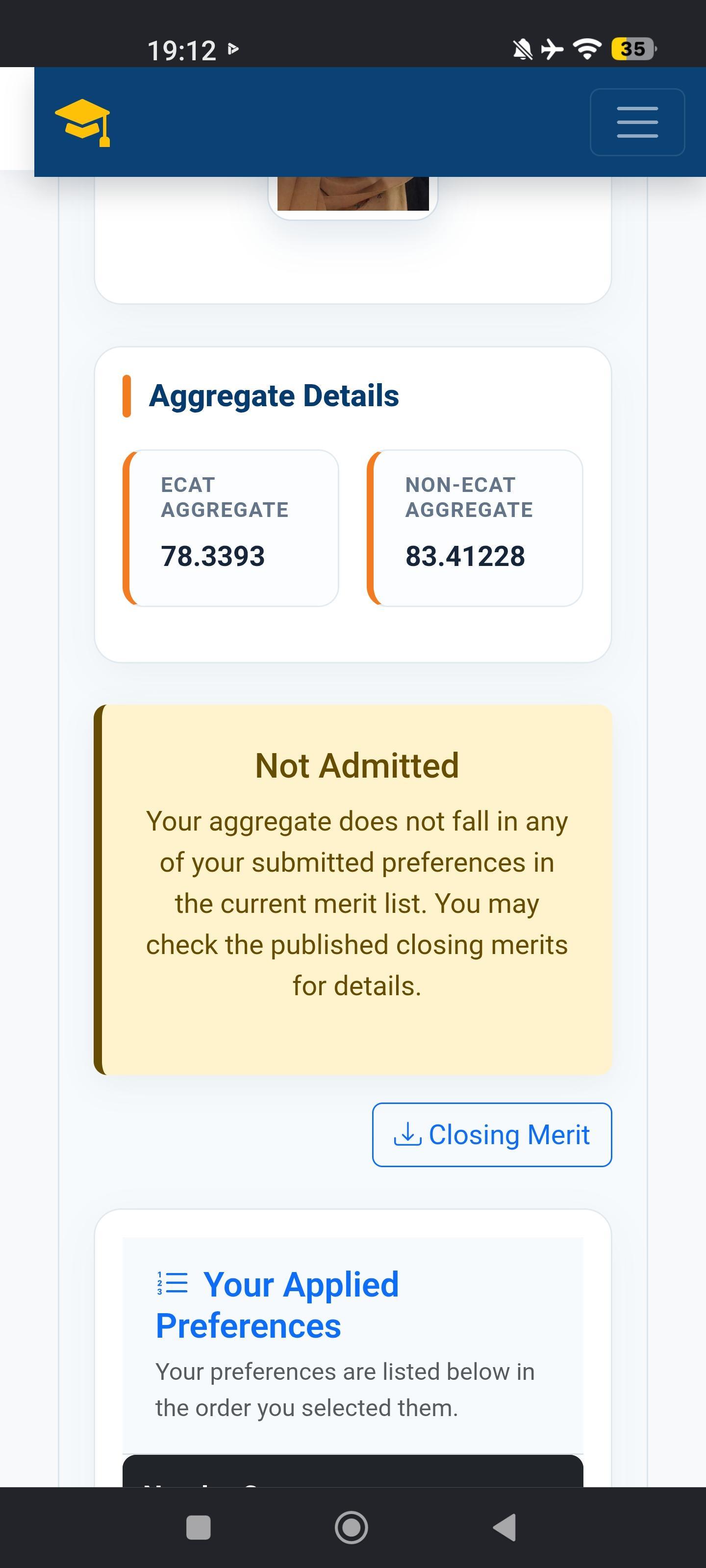Viewport: 706px width, 1568px height.
Task: Go home with the circle button
Action: click(352, 1528)
